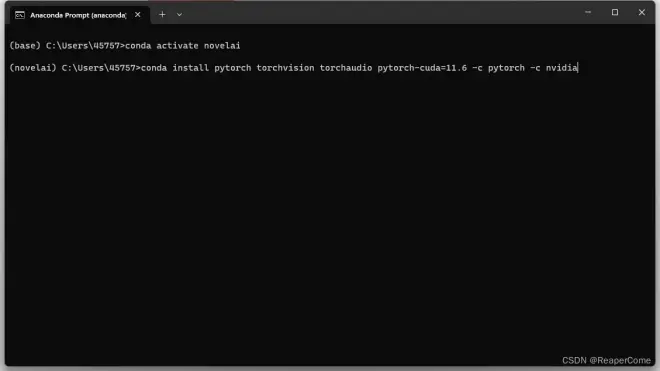
Task: Click the 'CSDN @ReaperCome' watermark
Action: point(606,360)
